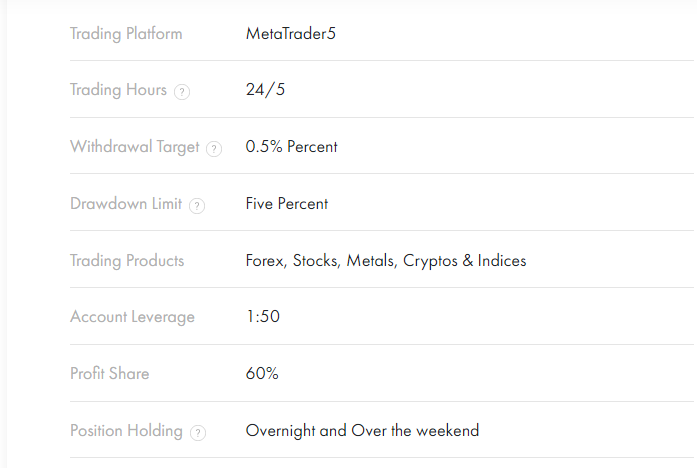
Task: Open the Trading Hours help icon
Action: (x=182, y=92)
